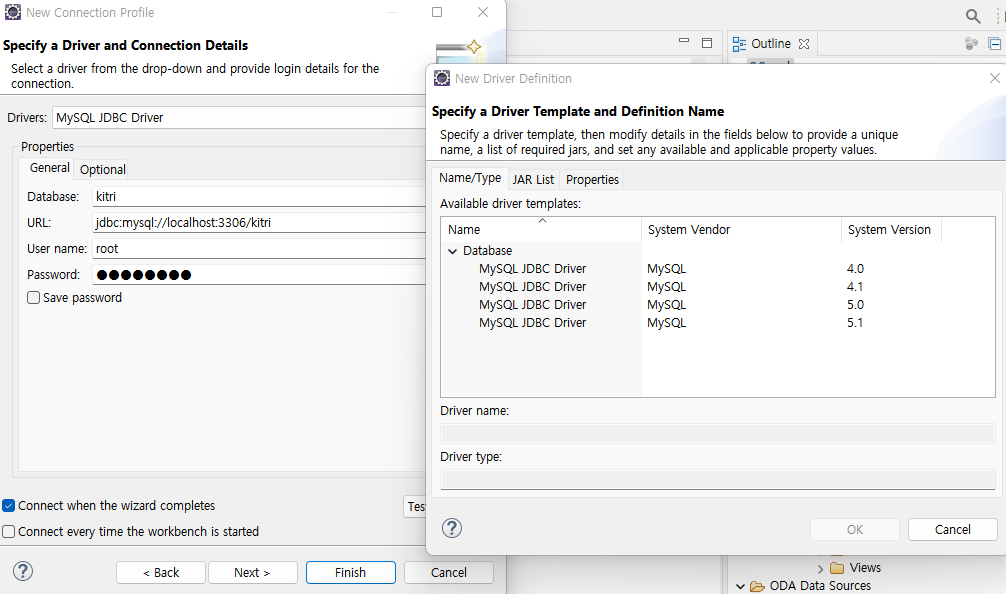
Task: Collapse the Database template category
Action: tap(452, 251)
